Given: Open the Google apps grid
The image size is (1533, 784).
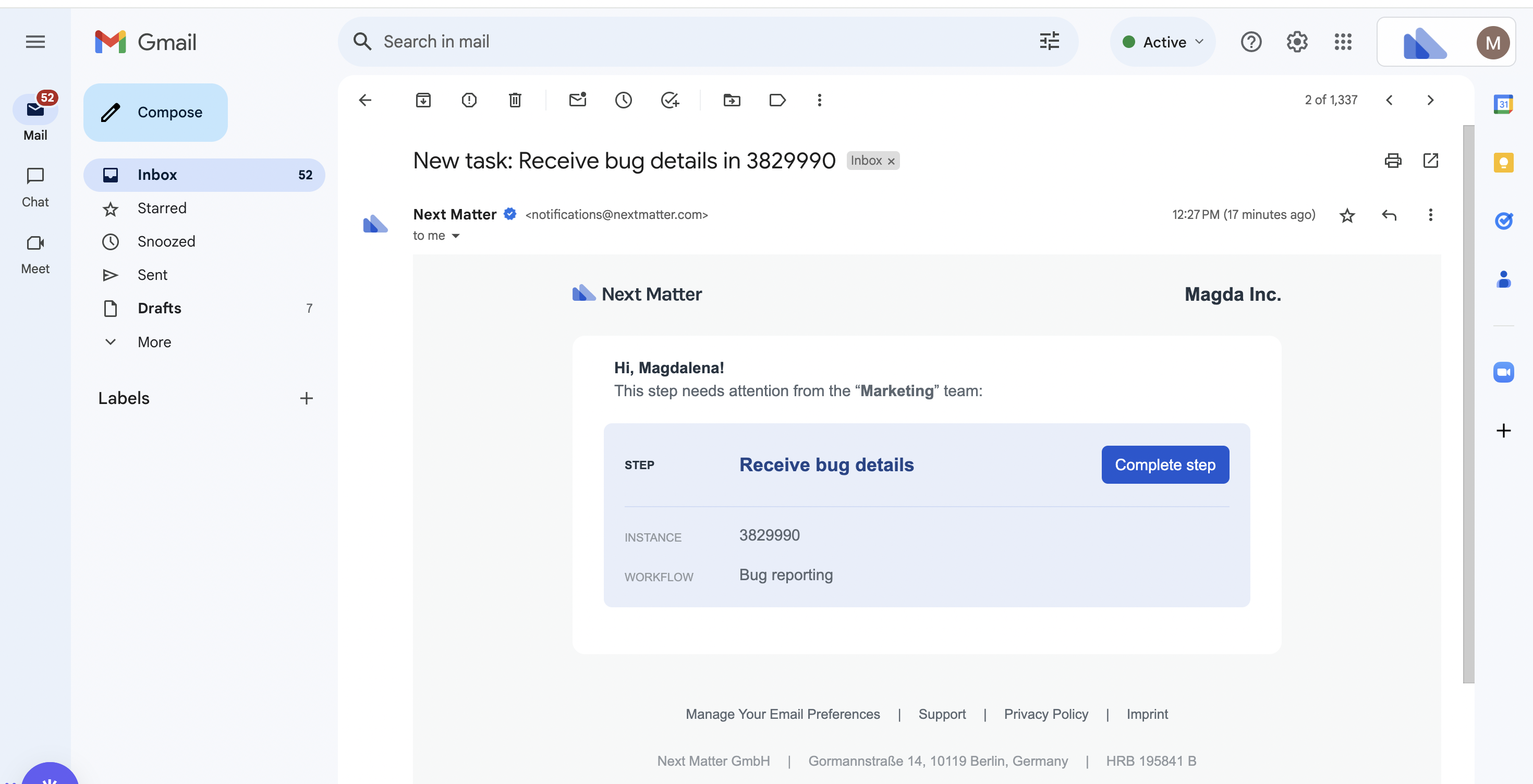Looking at the screenshot, I should (1343, 42).
